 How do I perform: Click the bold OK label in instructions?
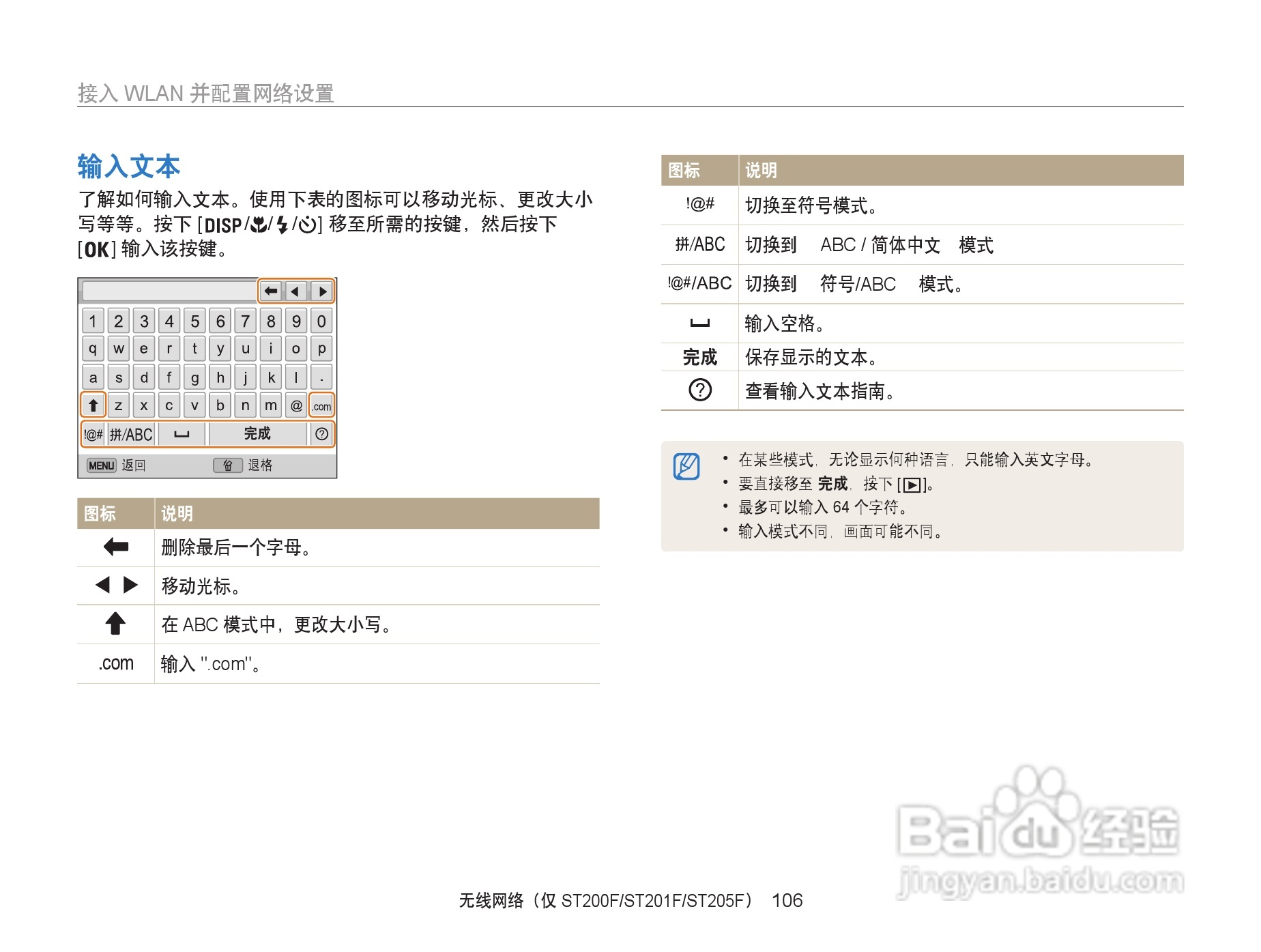(x=97, y=249)
